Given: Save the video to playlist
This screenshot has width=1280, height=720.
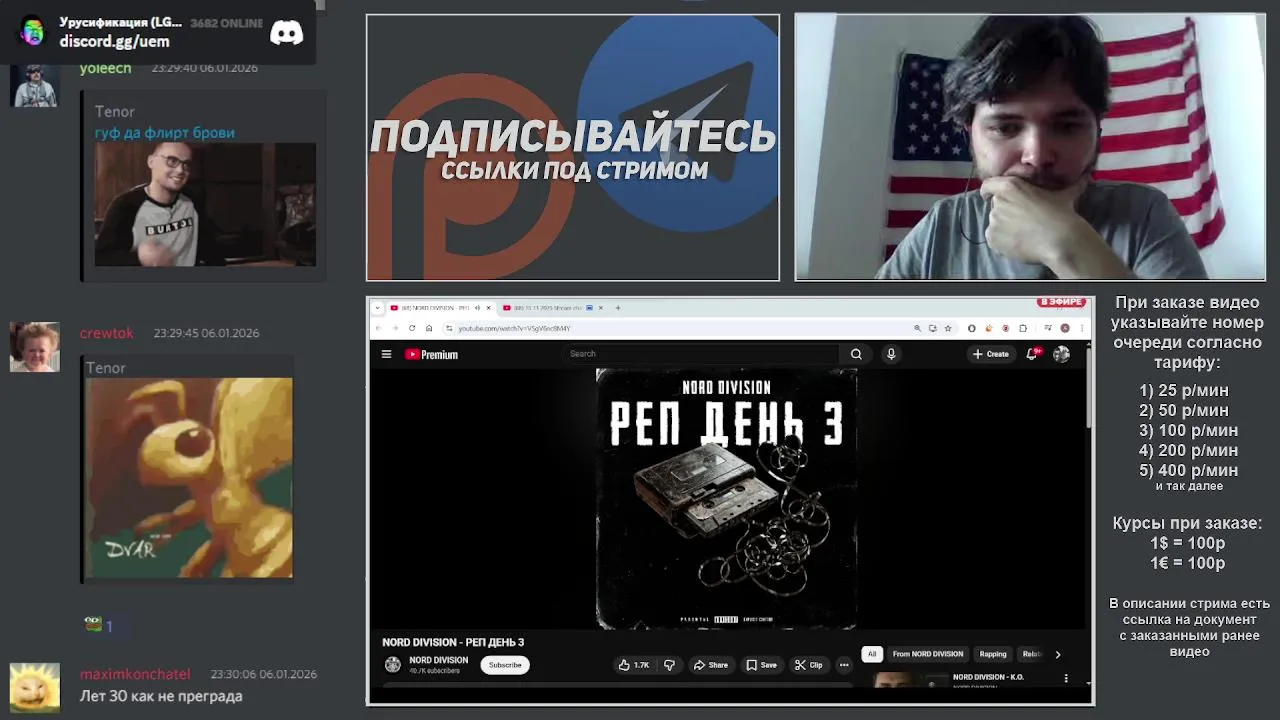Looking at the screenshot, I should 761,665.
